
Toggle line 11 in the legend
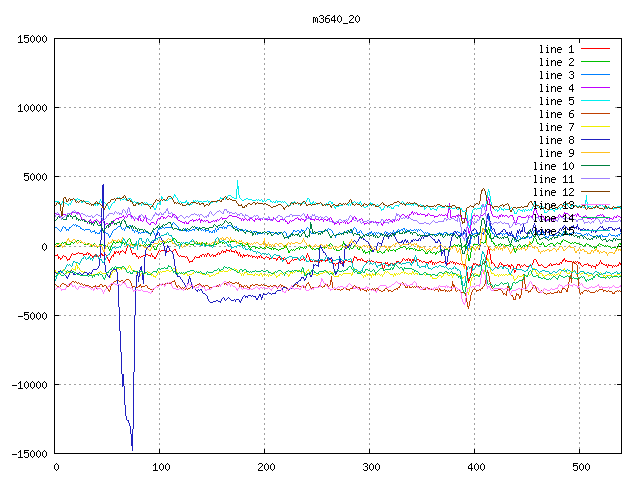point(553,179)
